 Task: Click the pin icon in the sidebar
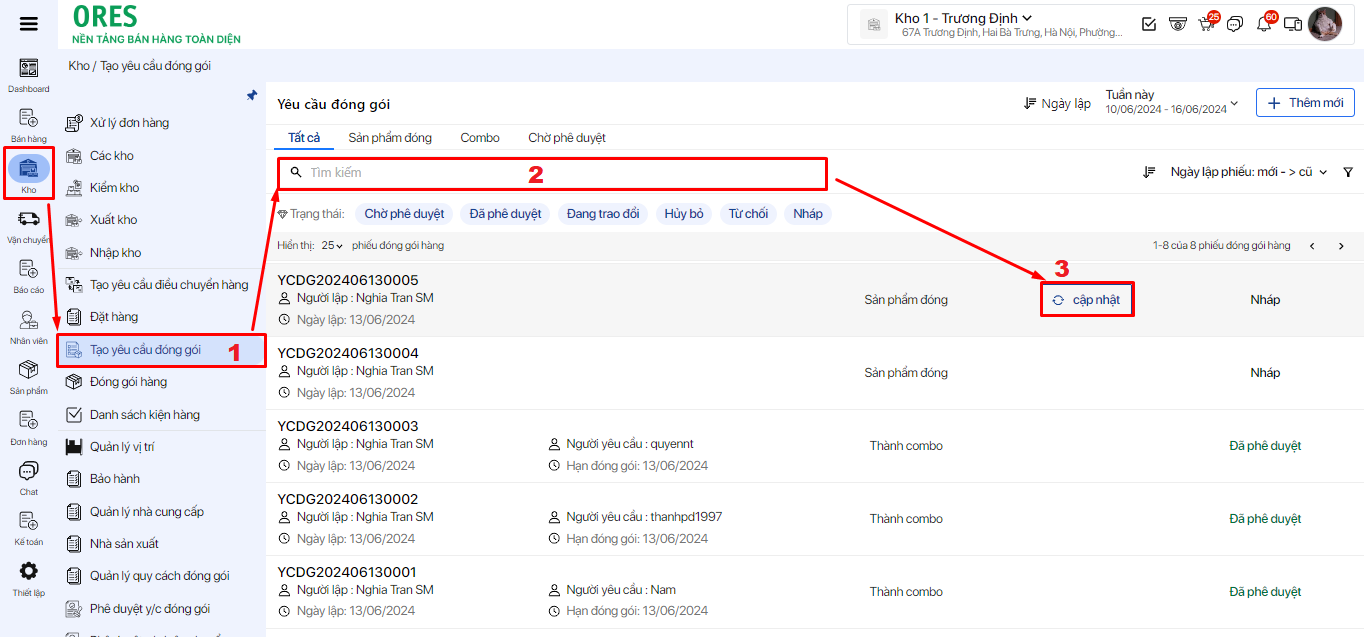[252, 96]
